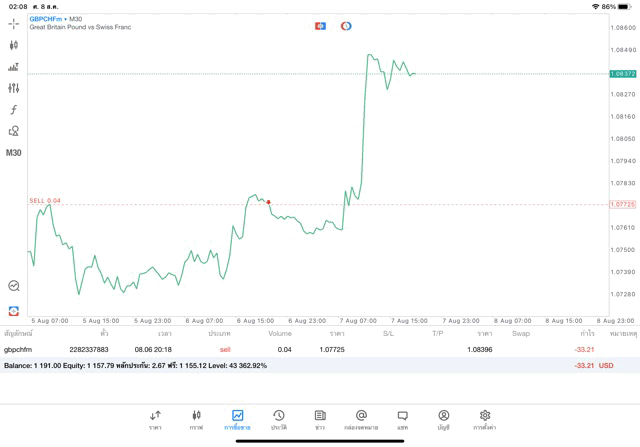Tap the red-blue square icon above chart
Viewport: 640px width, 447px height.
[x=320, y=26]
